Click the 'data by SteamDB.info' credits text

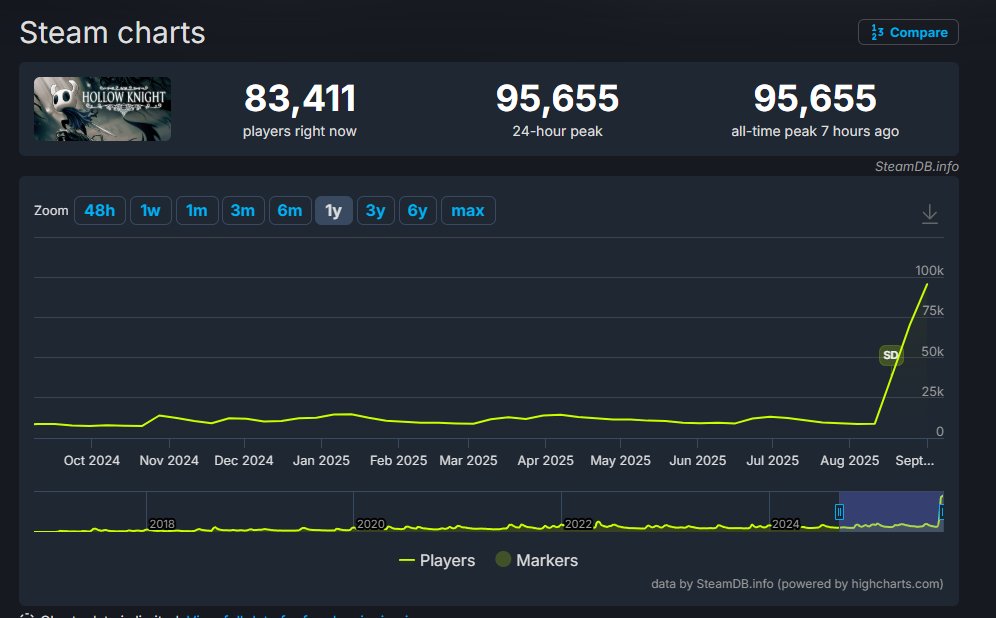[x=797, y=584]
